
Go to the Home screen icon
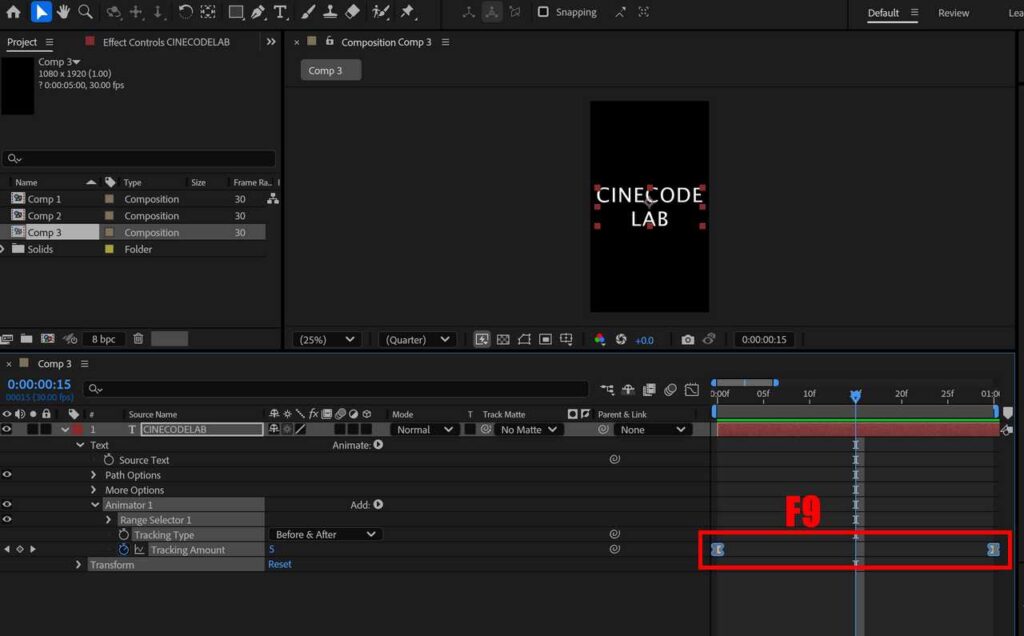tap(13, 12)
